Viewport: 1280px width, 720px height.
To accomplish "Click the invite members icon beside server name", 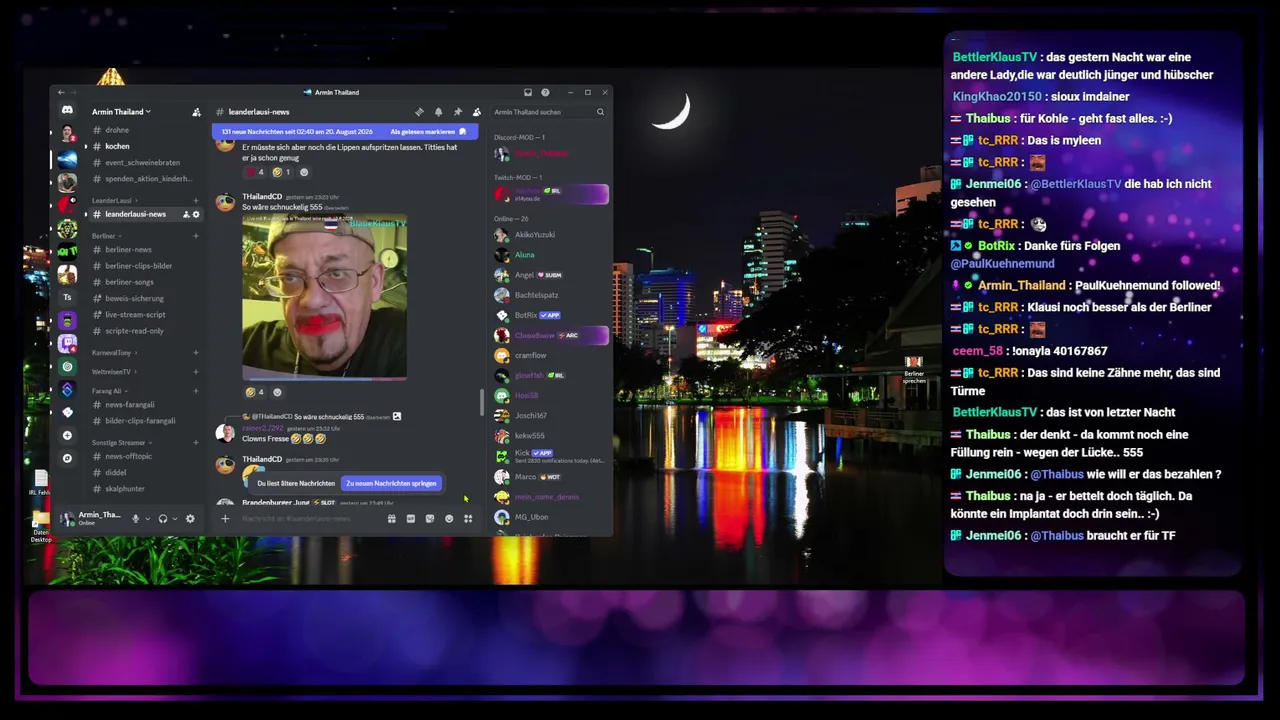I will (x=196, y=112).
